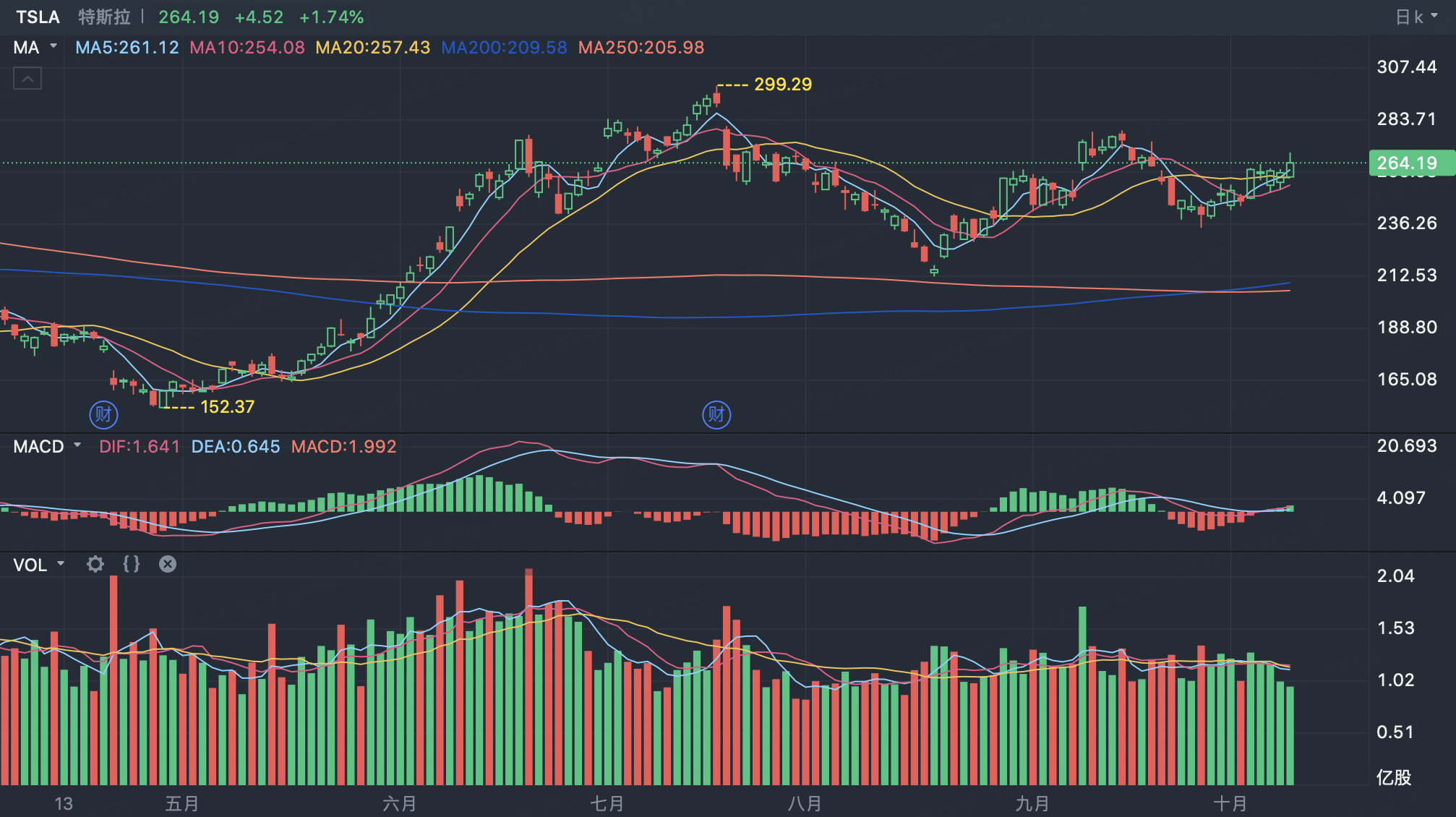Click the 13 date axis label

click(64, 803)
